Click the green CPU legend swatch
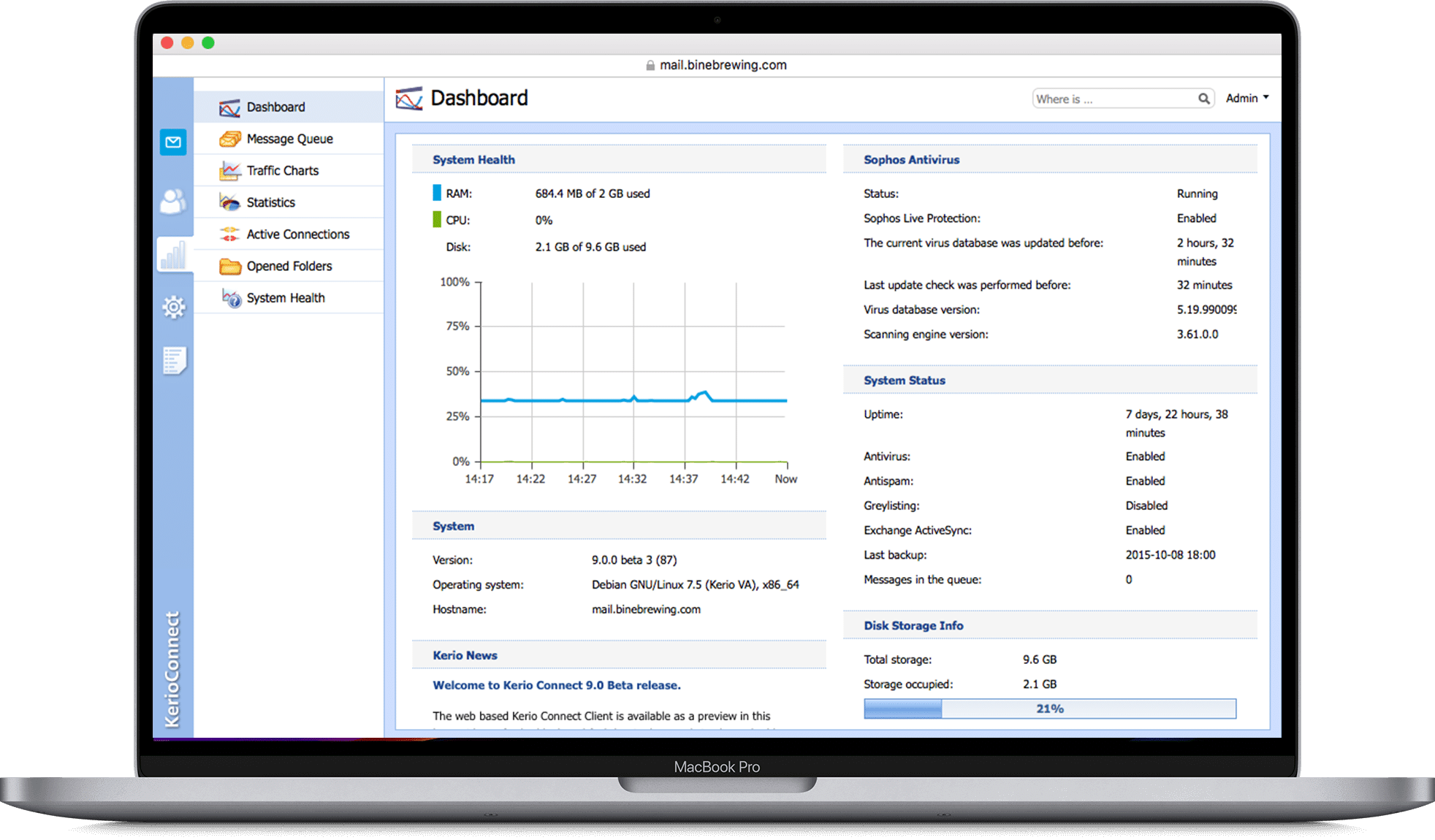The height and width of the screenshot is (840, 1435). [437, 219]
